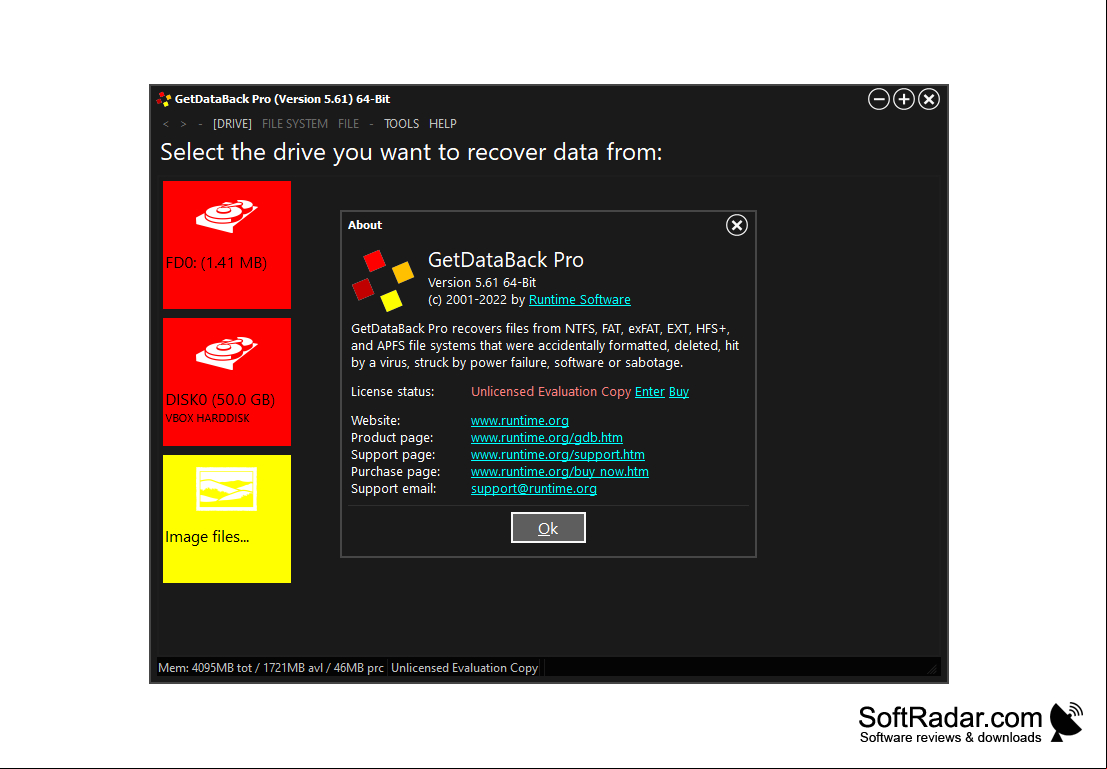This screenshot has width=1107, height=769.
Task: Click the status bar 'Unlicensed Evaluation Copy' entry
Action: click(x=465, y=667)
